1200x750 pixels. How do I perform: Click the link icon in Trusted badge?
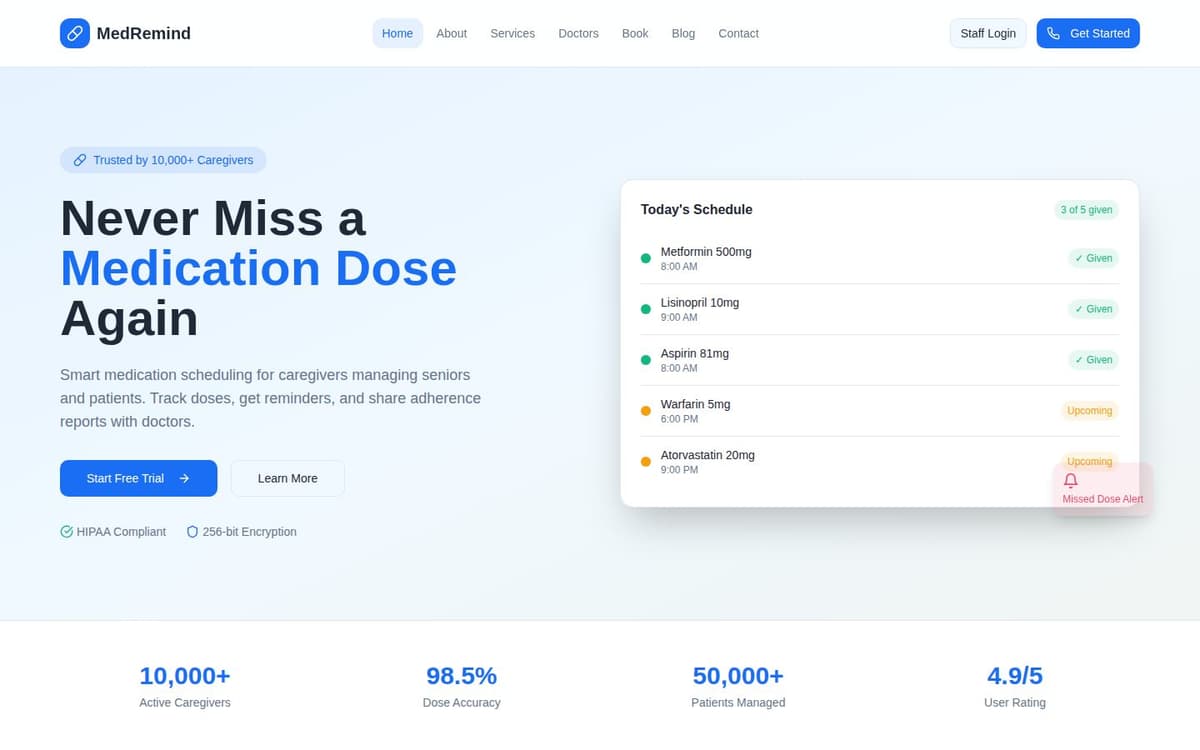[80, 160]
